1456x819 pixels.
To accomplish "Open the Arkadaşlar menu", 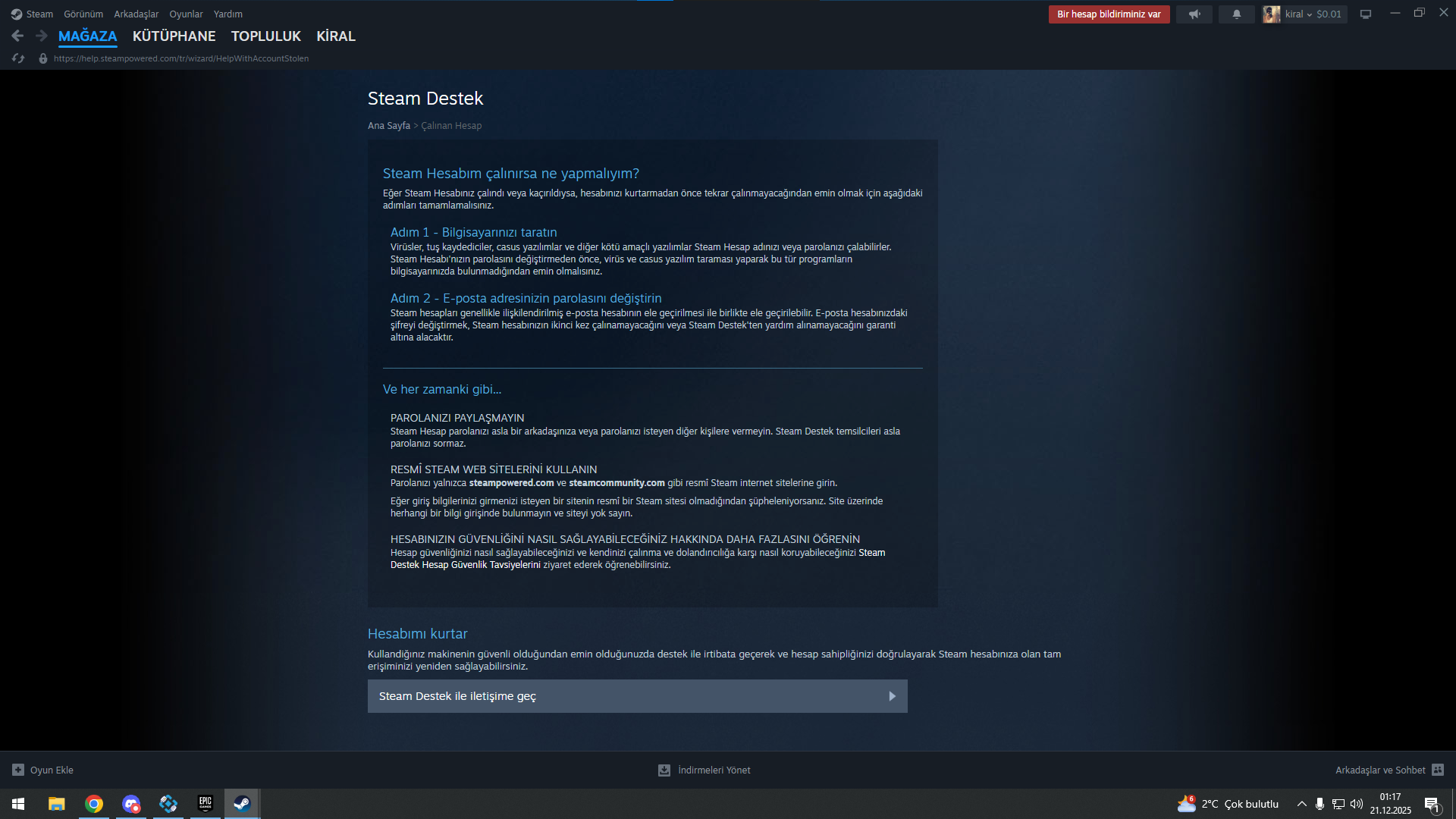I will 136,14.
